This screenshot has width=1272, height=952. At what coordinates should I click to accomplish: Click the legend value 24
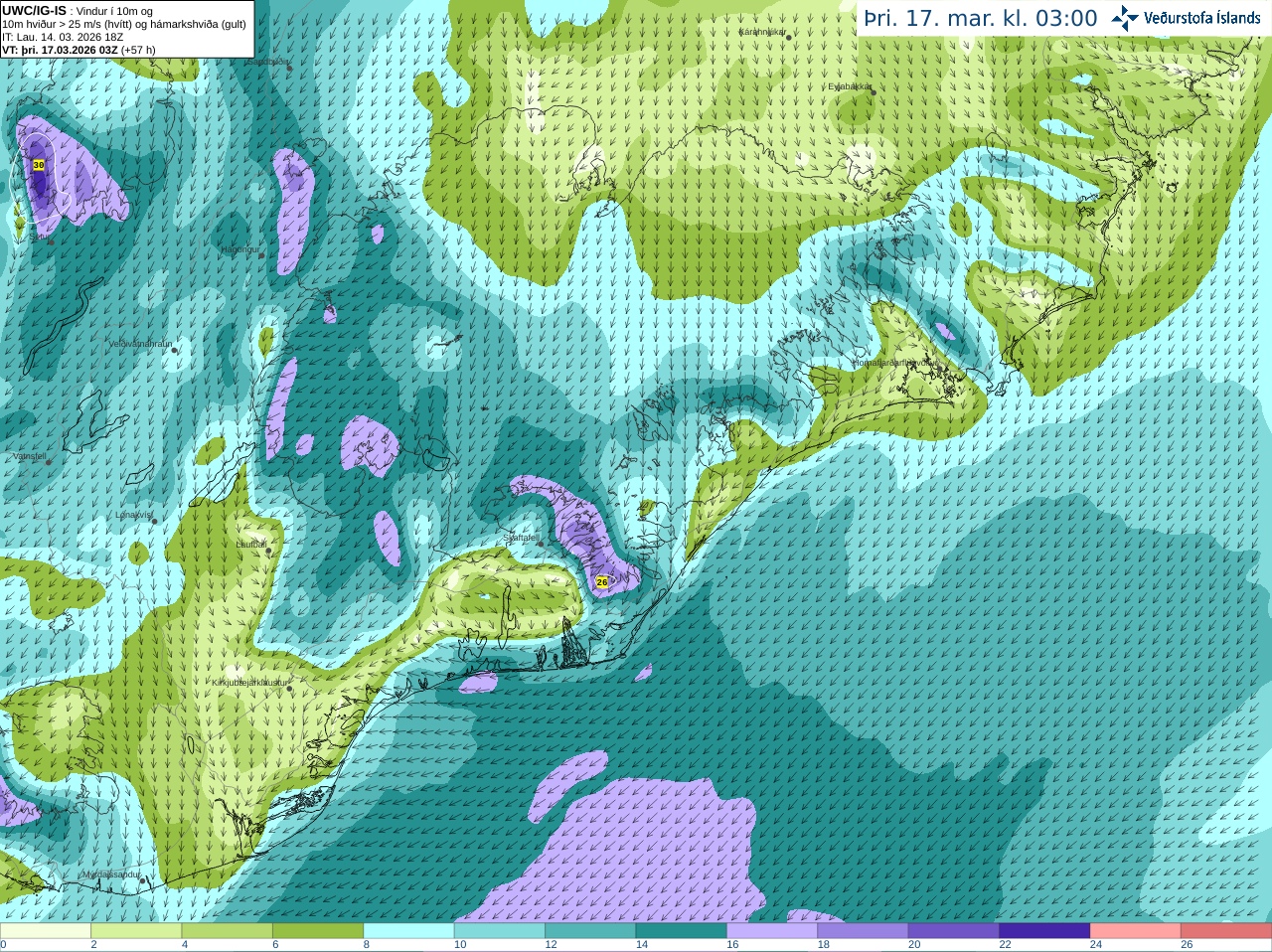coord(1095,945)
